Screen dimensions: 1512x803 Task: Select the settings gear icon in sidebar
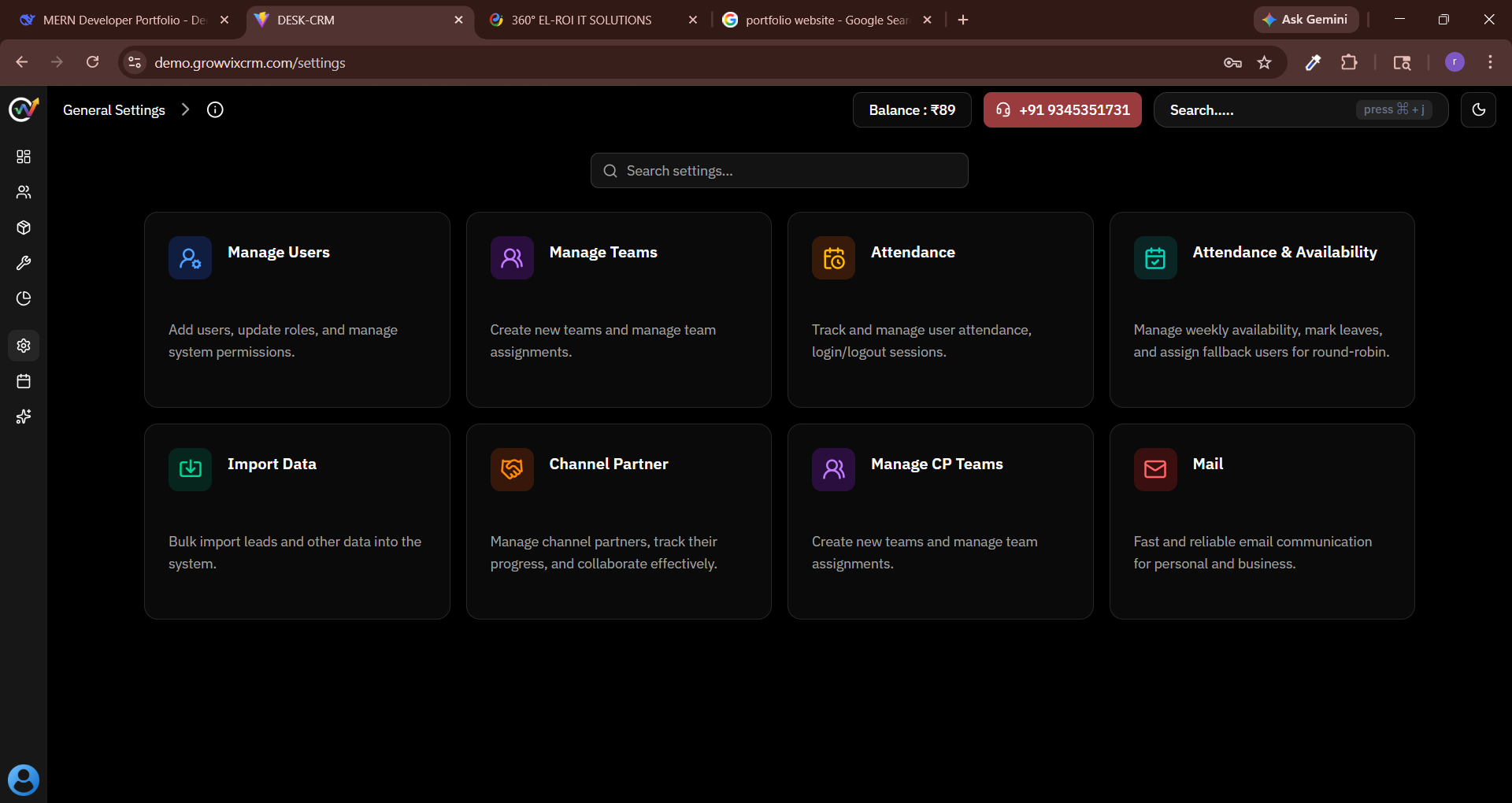click(24, 346)
